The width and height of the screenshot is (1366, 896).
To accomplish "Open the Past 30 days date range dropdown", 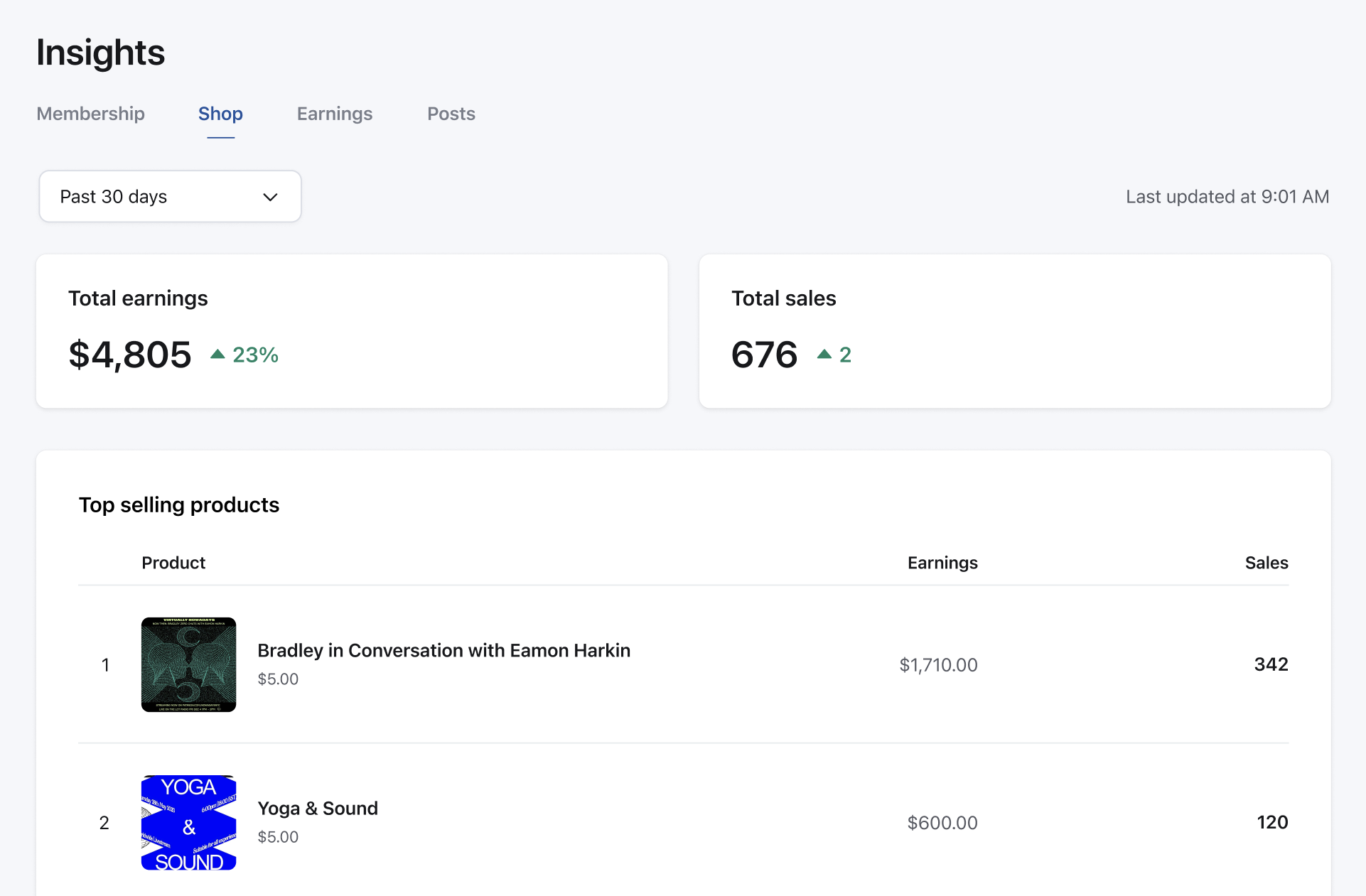I will coord(170,196).
